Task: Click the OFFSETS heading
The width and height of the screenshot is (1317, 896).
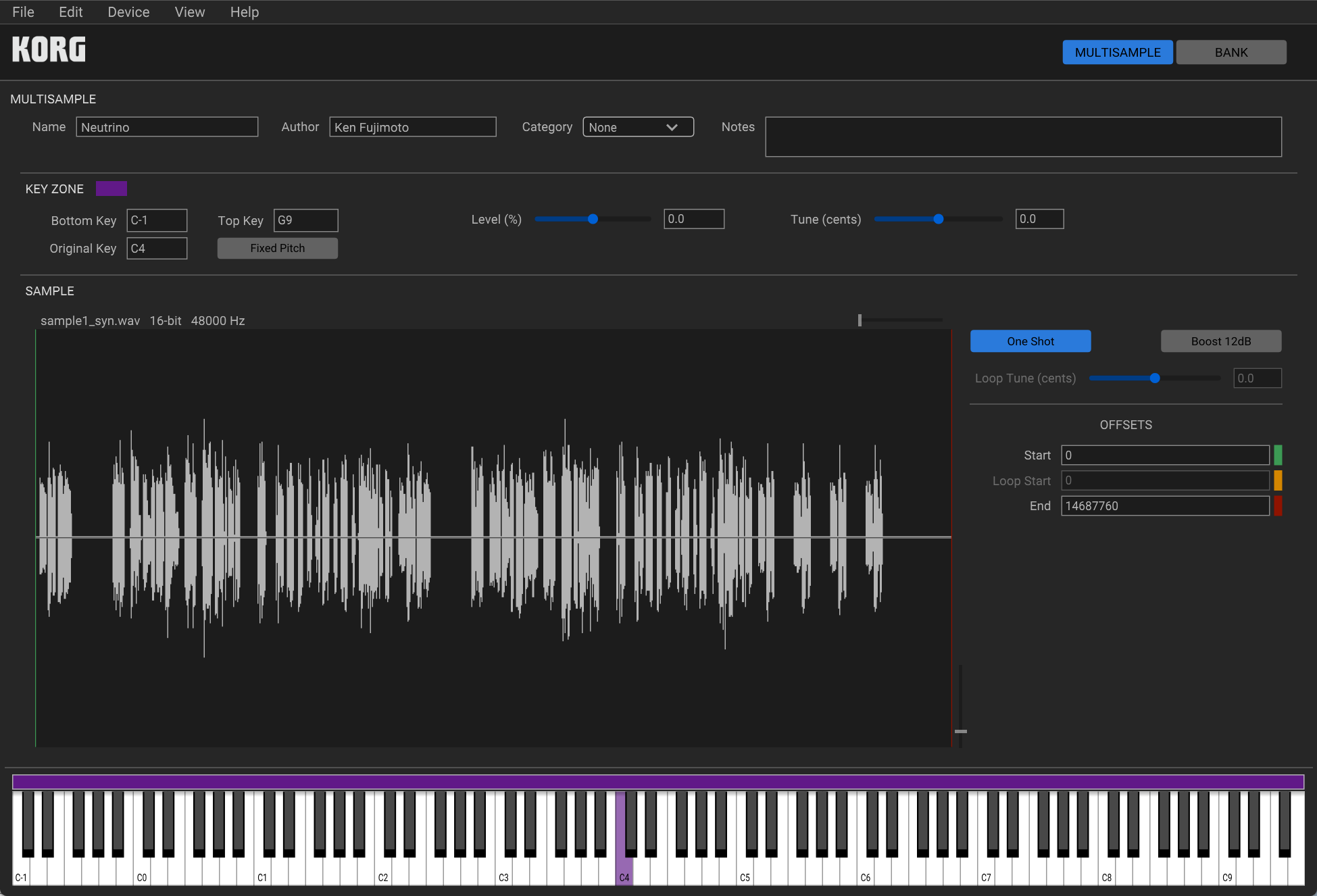Action: (1126, 425)
